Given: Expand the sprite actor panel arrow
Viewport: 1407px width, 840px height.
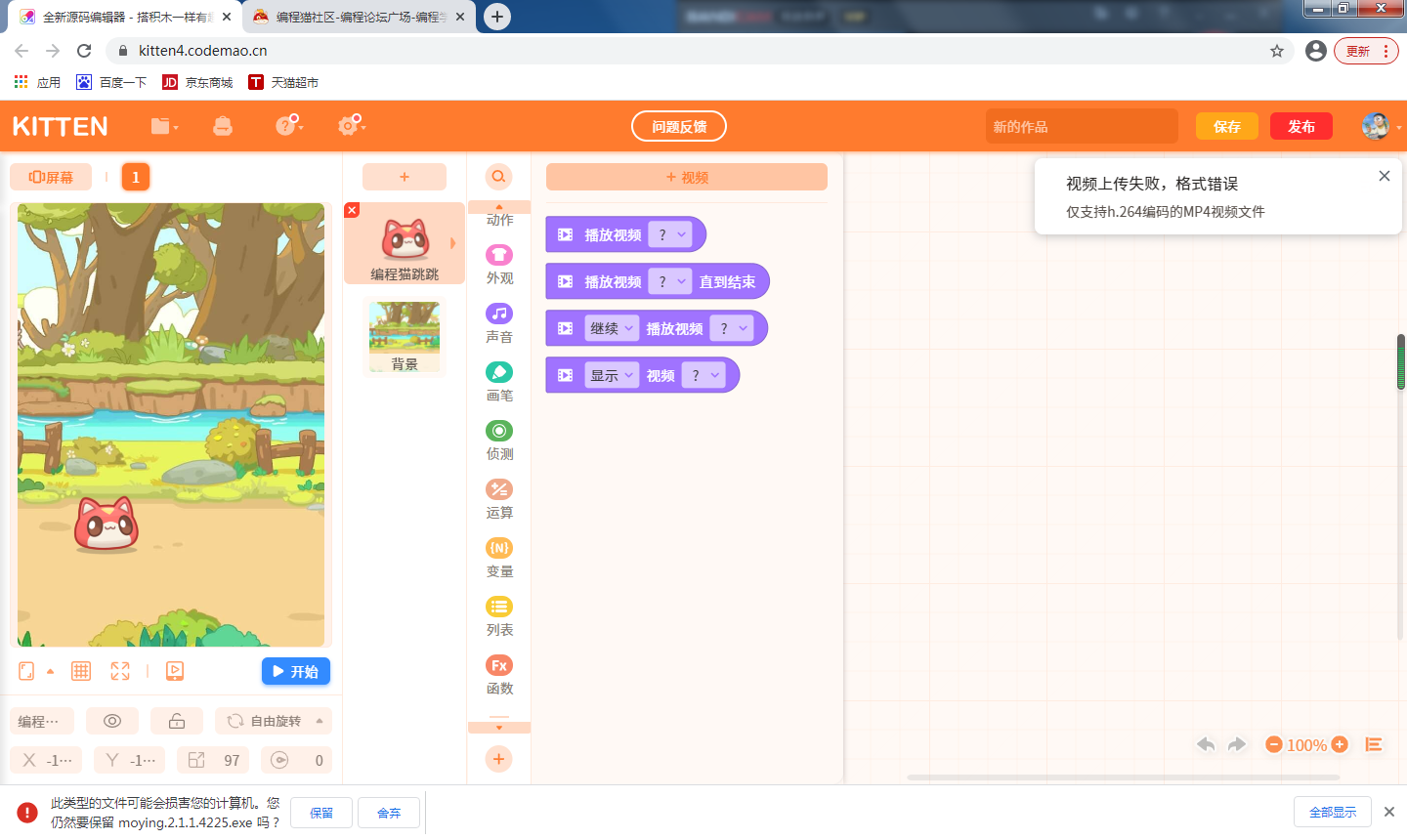Looking at the screenshot, I should tap(452, 243).
